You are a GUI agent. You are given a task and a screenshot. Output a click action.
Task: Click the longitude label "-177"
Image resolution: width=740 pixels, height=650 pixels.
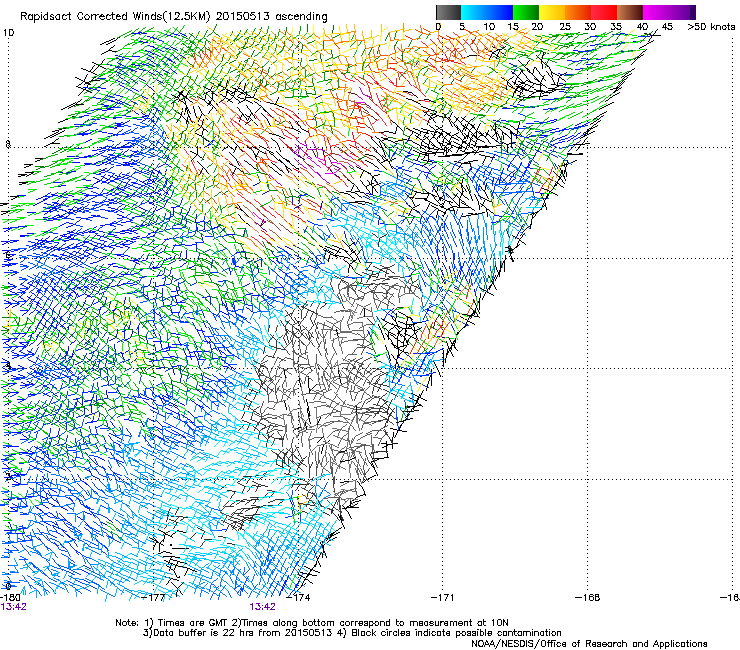(154, 598)
